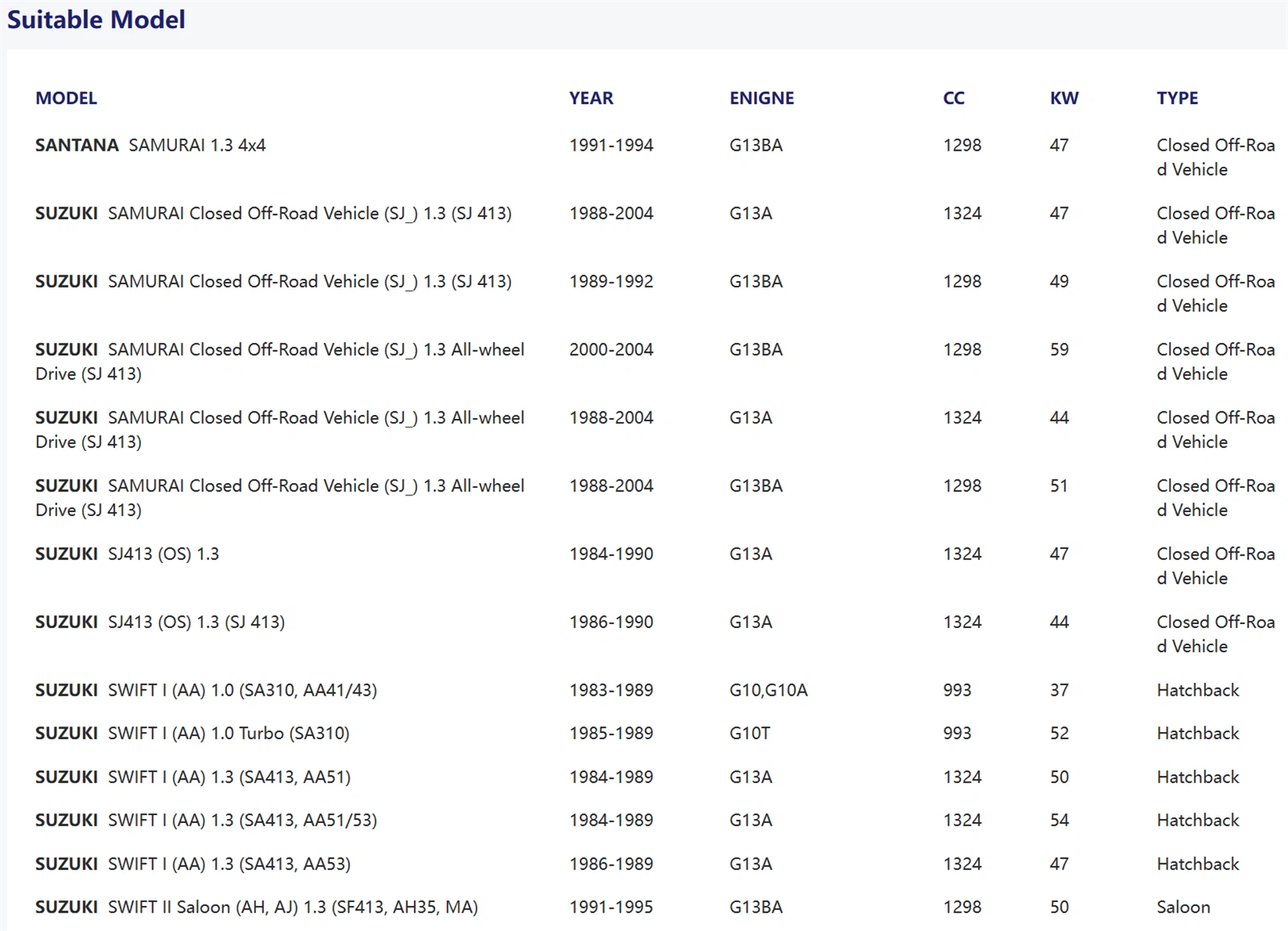Click KW value '37'
Screen dimensions: 1288x931
pos(1059,690)
